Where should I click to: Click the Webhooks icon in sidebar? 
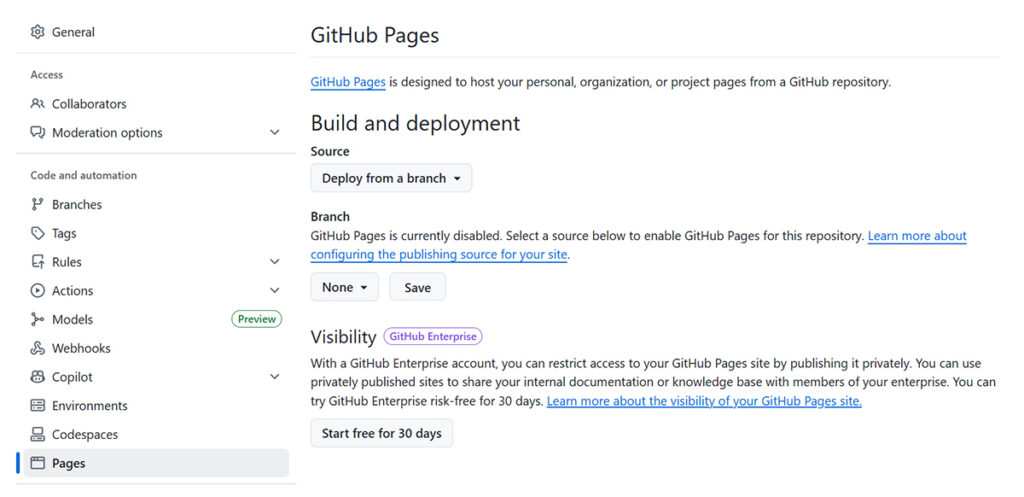click(38, 349)
